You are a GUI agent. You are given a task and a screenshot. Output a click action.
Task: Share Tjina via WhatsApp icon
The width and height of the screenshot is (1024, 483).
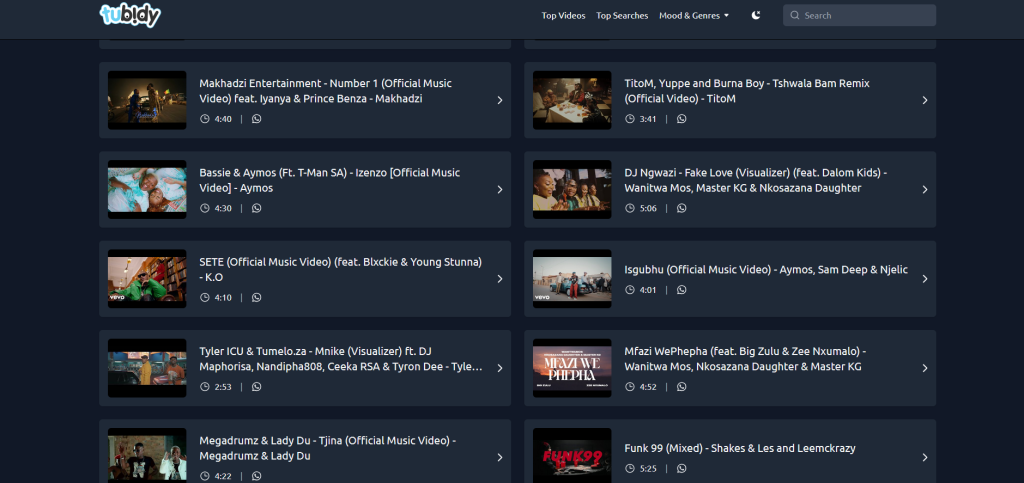257,476
